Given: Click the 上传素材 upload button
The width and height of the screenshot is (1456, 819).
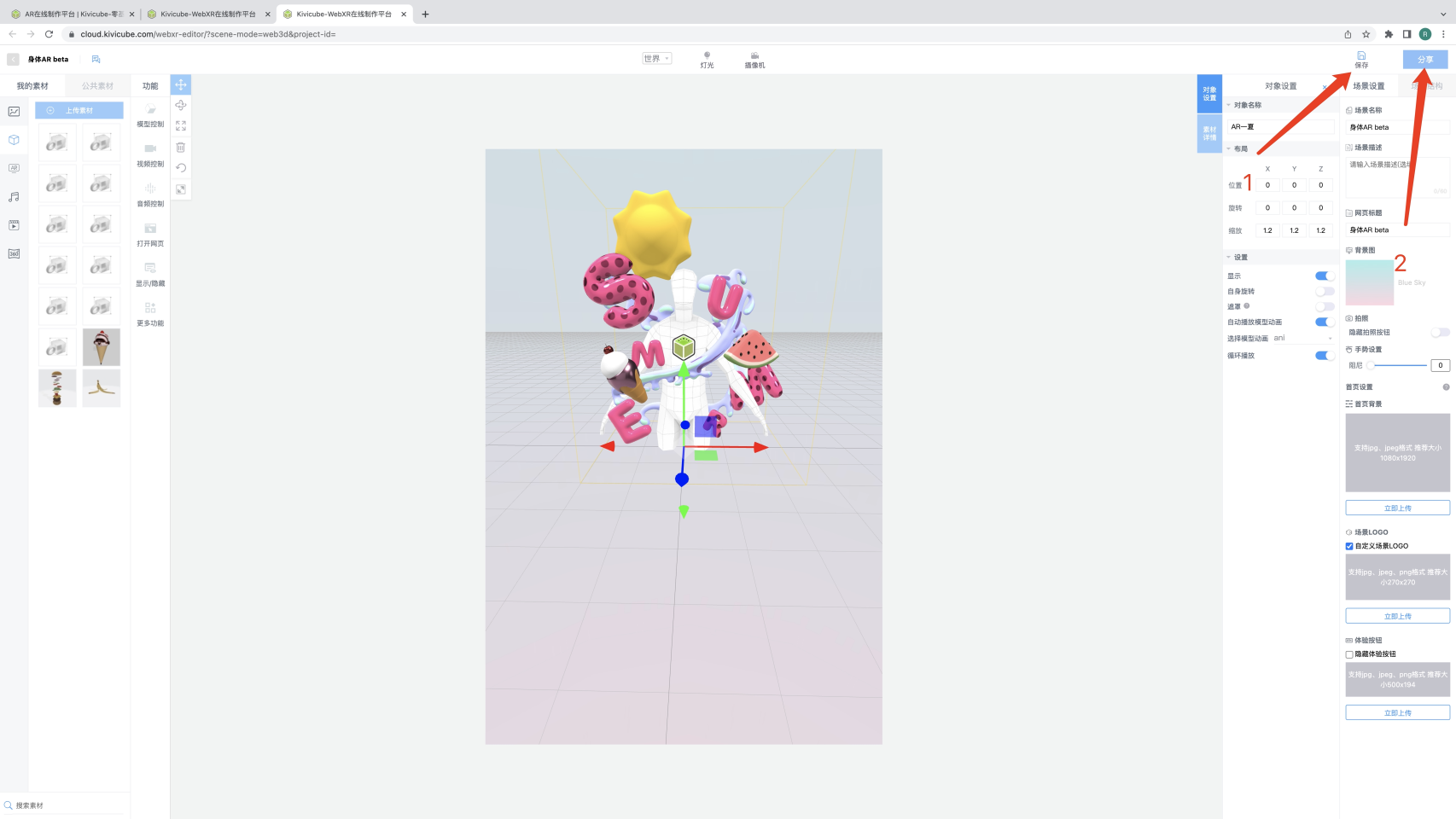Looking at the screenshot, I should (79, 111).
